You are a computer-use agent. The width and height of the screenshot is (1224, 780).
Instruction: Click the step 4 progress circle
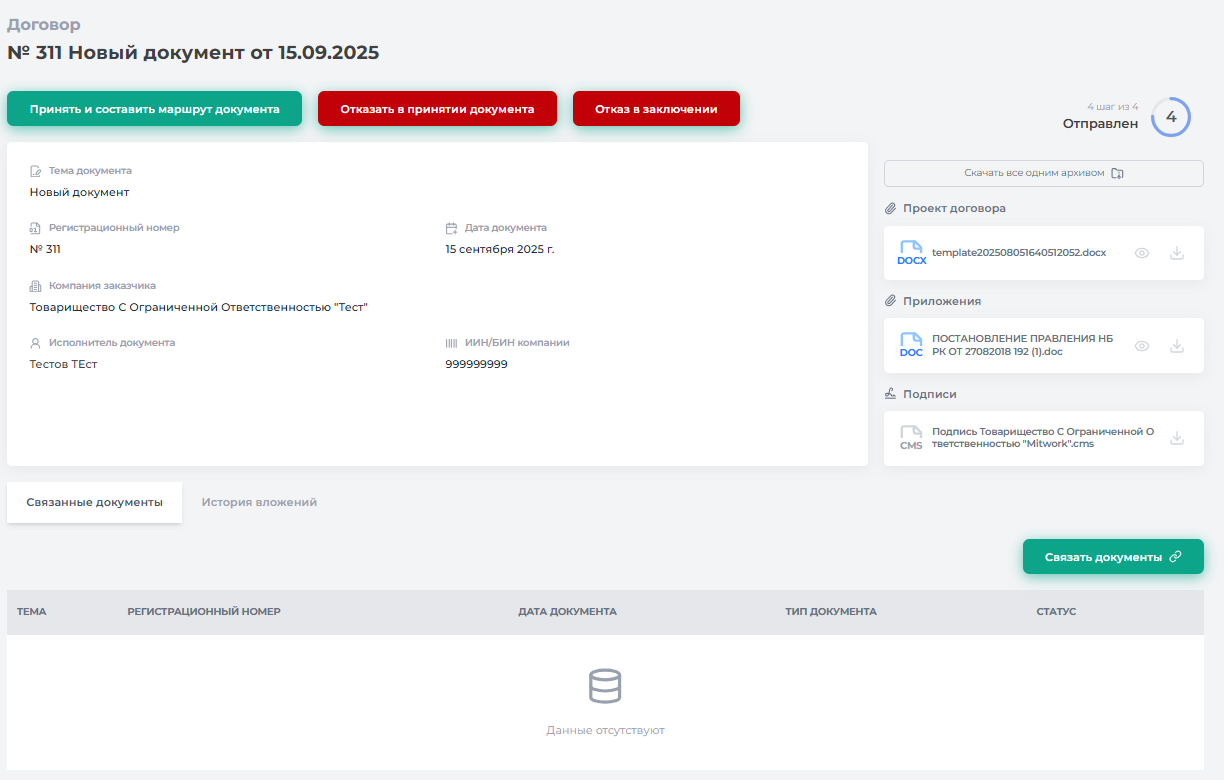click(1171, 117)
